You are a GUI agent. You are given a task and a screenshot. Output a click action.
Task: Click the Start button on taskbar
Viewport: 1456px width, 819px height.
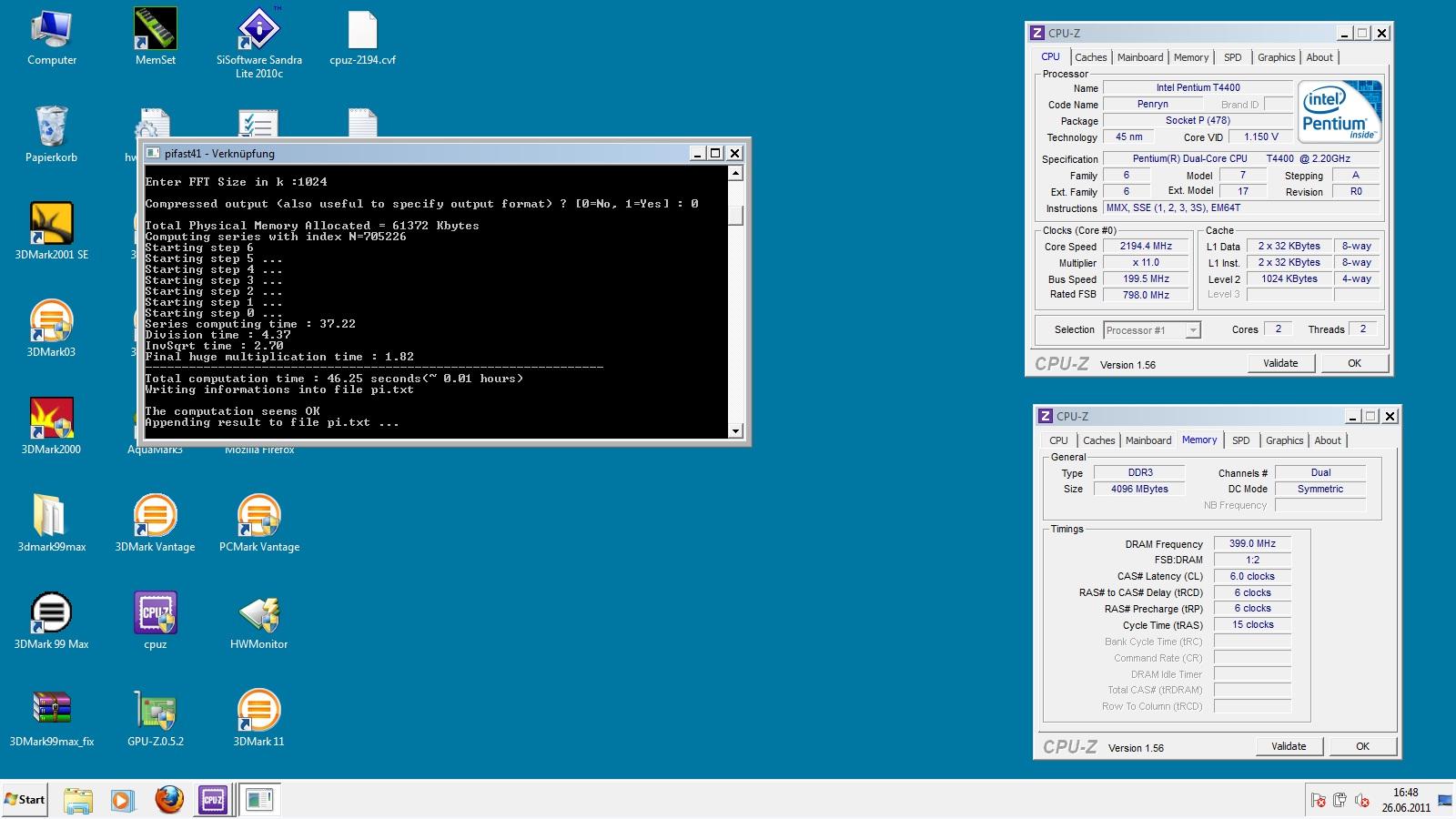(25, 800)
